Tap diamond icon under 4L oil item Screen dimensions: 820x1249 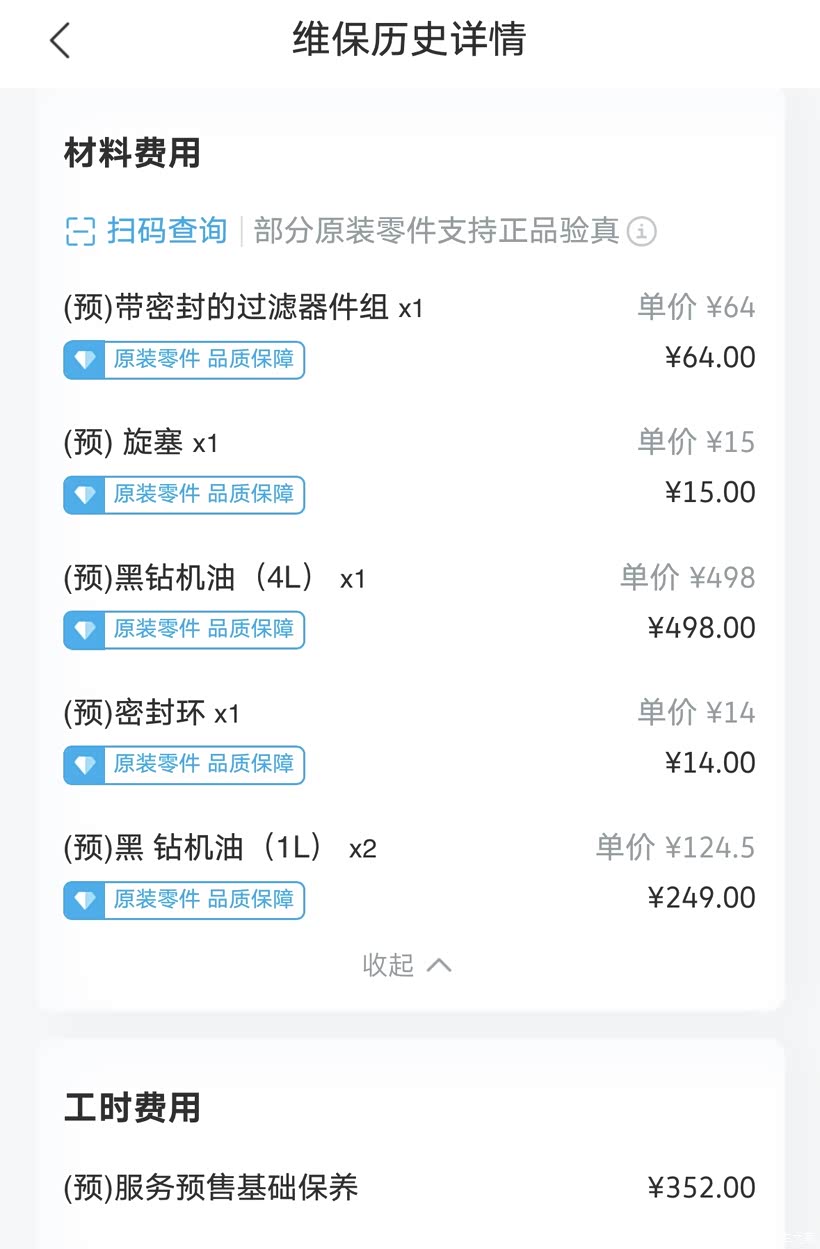tap(85, 630)
